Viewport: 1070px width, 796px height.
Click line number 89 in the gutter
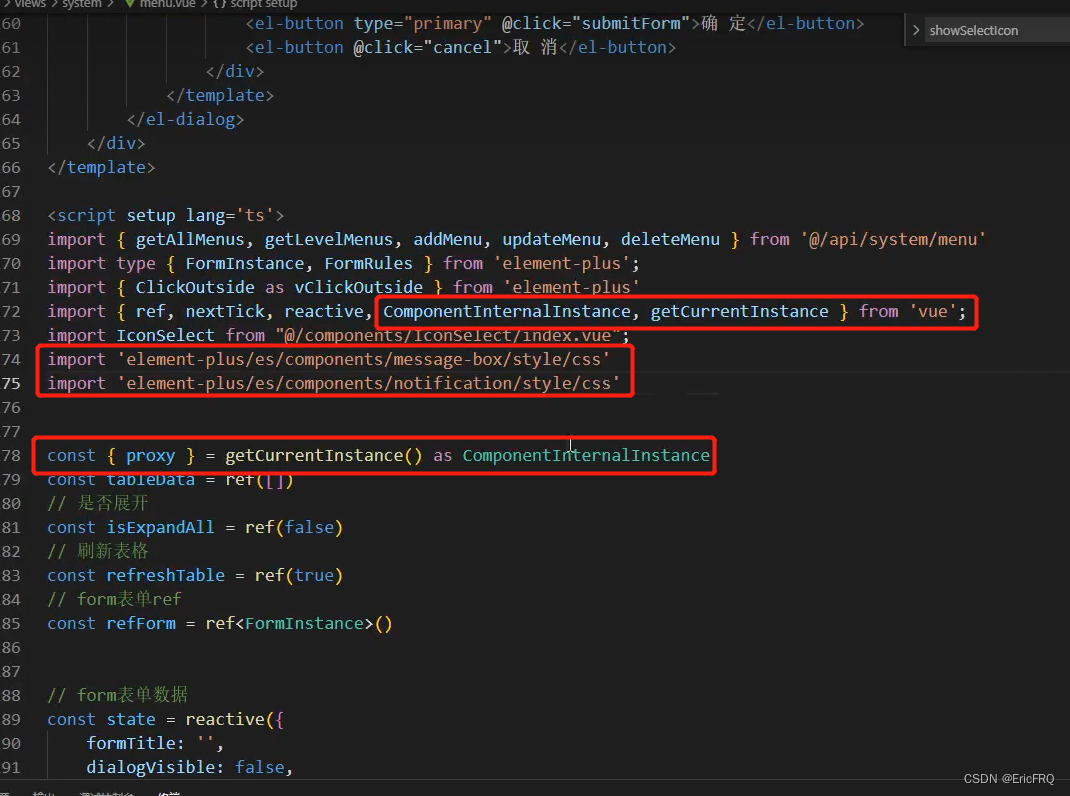(11, 720)
